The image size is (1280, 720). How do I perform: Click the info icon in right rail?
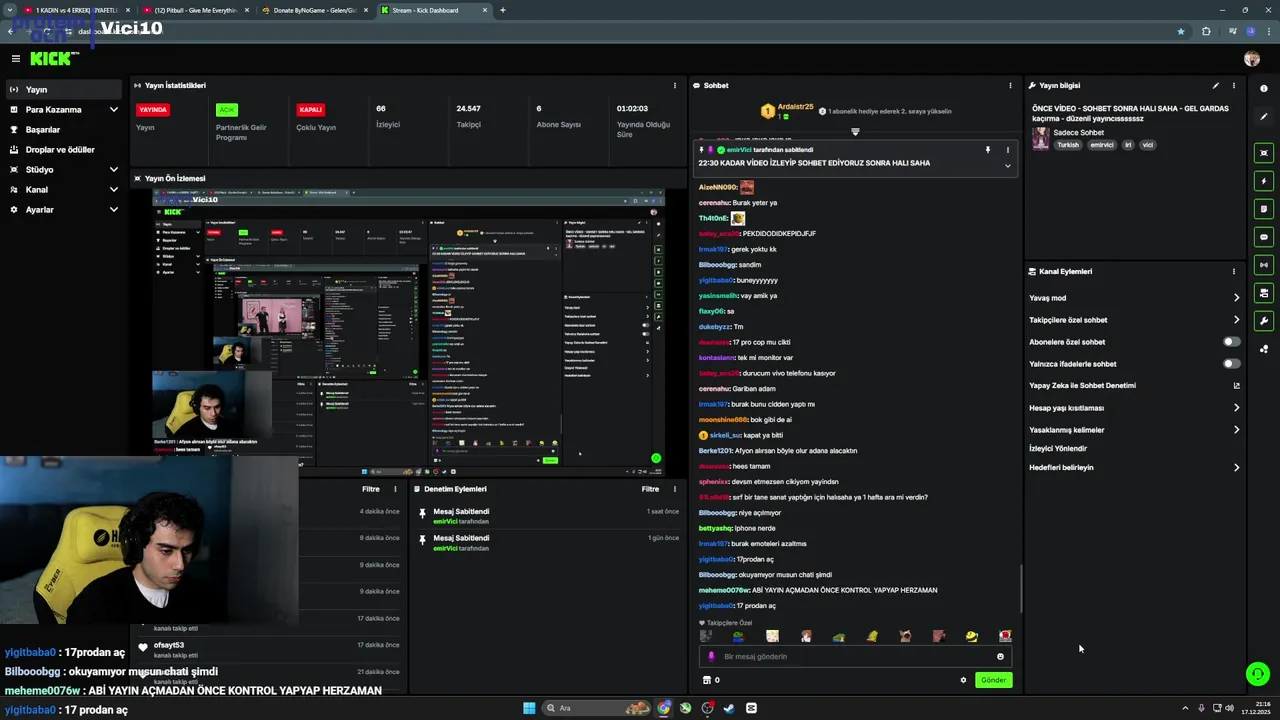tap(1264, 89)
